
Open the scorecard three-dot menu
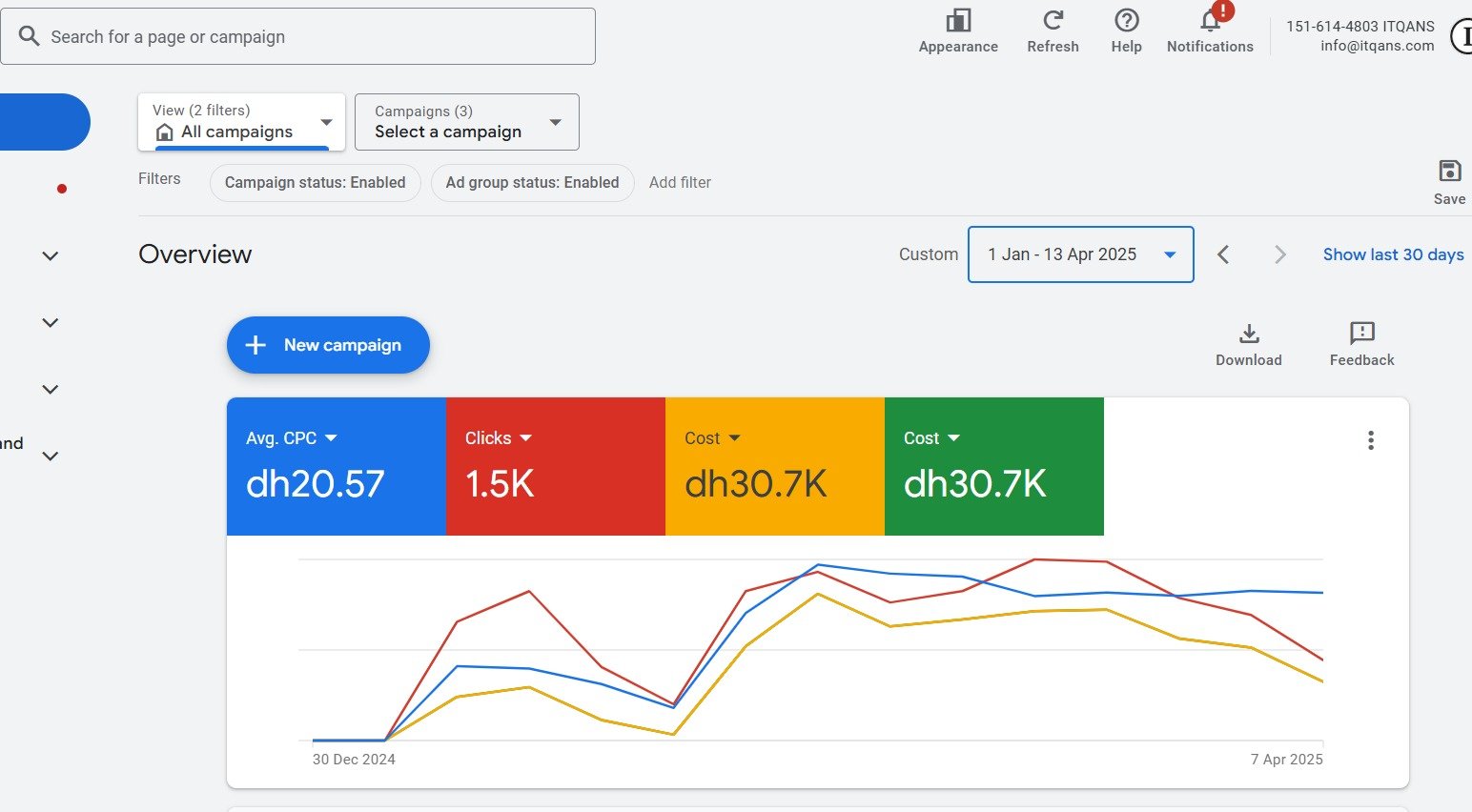[1371, 440]
